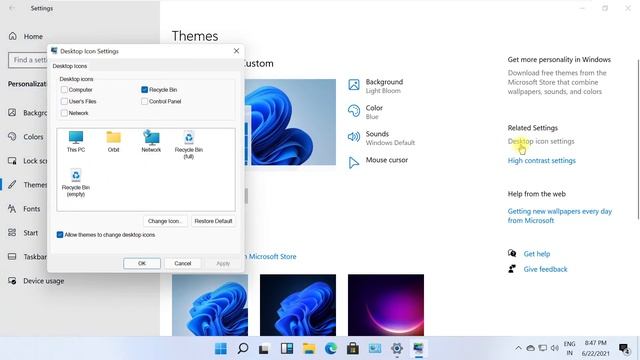Click the Get help icon
This screenshot has height=360, width=640.
(x=512, y=253)
